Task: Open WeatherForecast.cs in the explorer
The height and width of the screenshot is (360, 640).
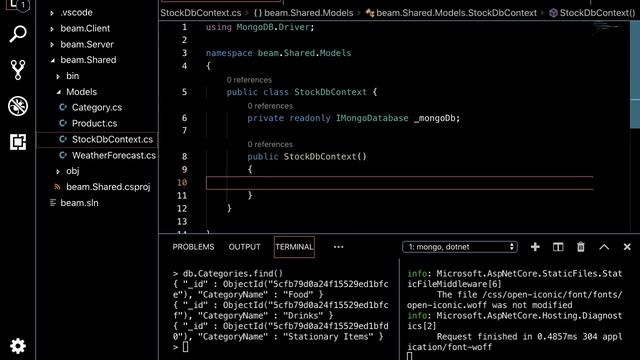Action: tap(114, 155)
